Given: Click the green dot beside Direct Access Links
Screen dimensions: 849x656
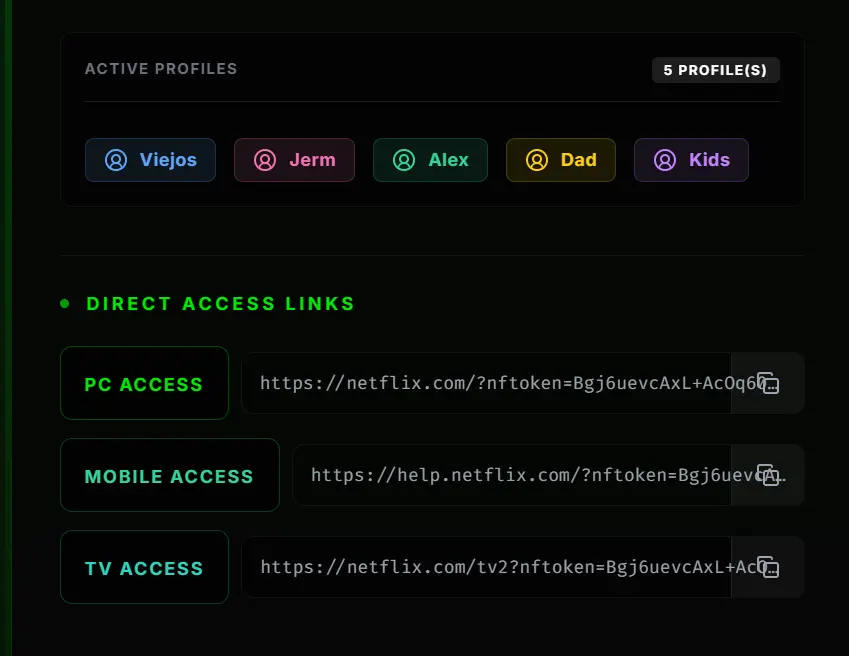Looking at the screenshot, I should [65, 304].
